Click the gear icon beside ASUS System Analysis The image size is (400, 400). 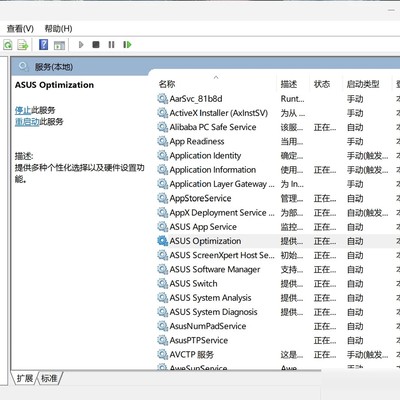click(x=162, y=298)
